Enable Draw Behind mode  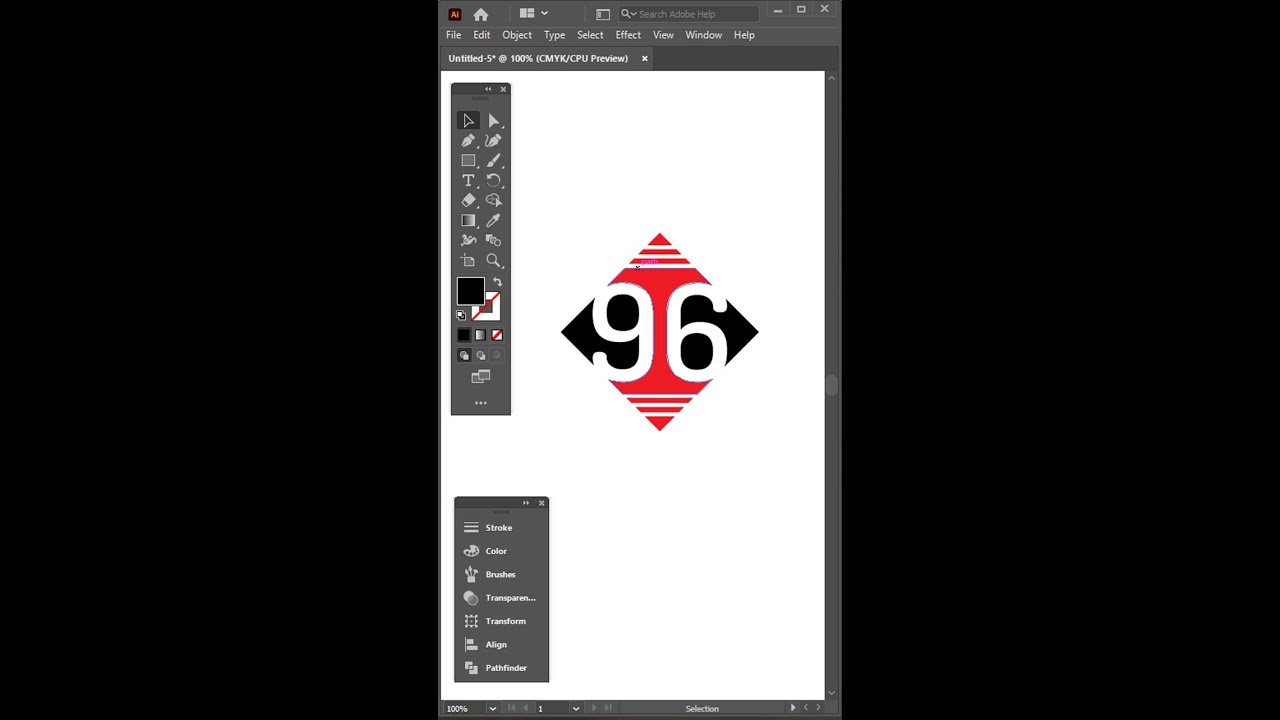(481, 355)
